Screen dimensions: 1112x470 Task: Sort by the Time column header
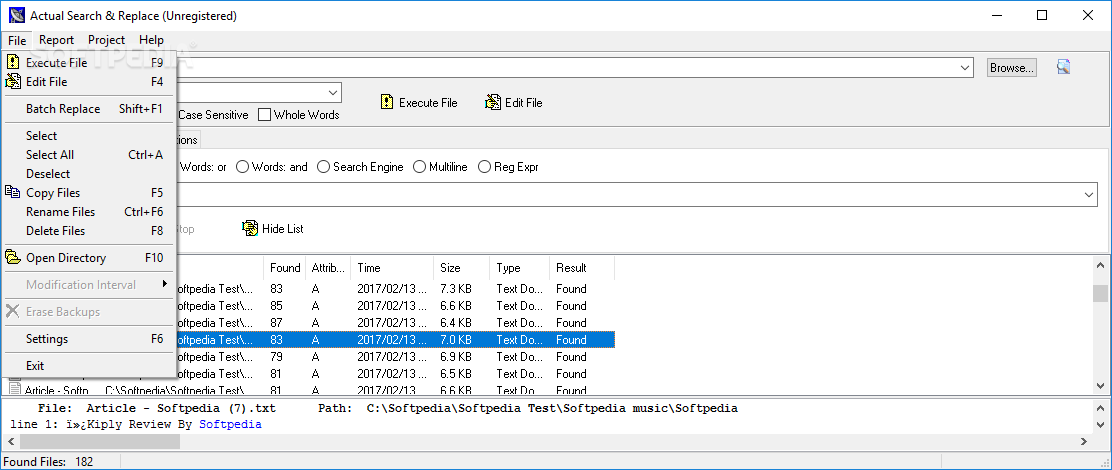point(392,268)
